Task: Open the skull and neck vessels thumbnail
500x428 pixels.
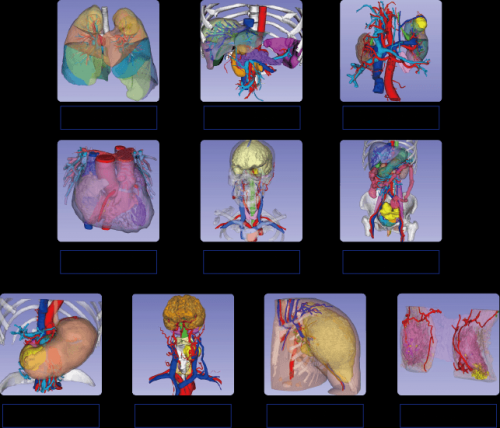Action: pyautogui.click(x=251, y=191)
